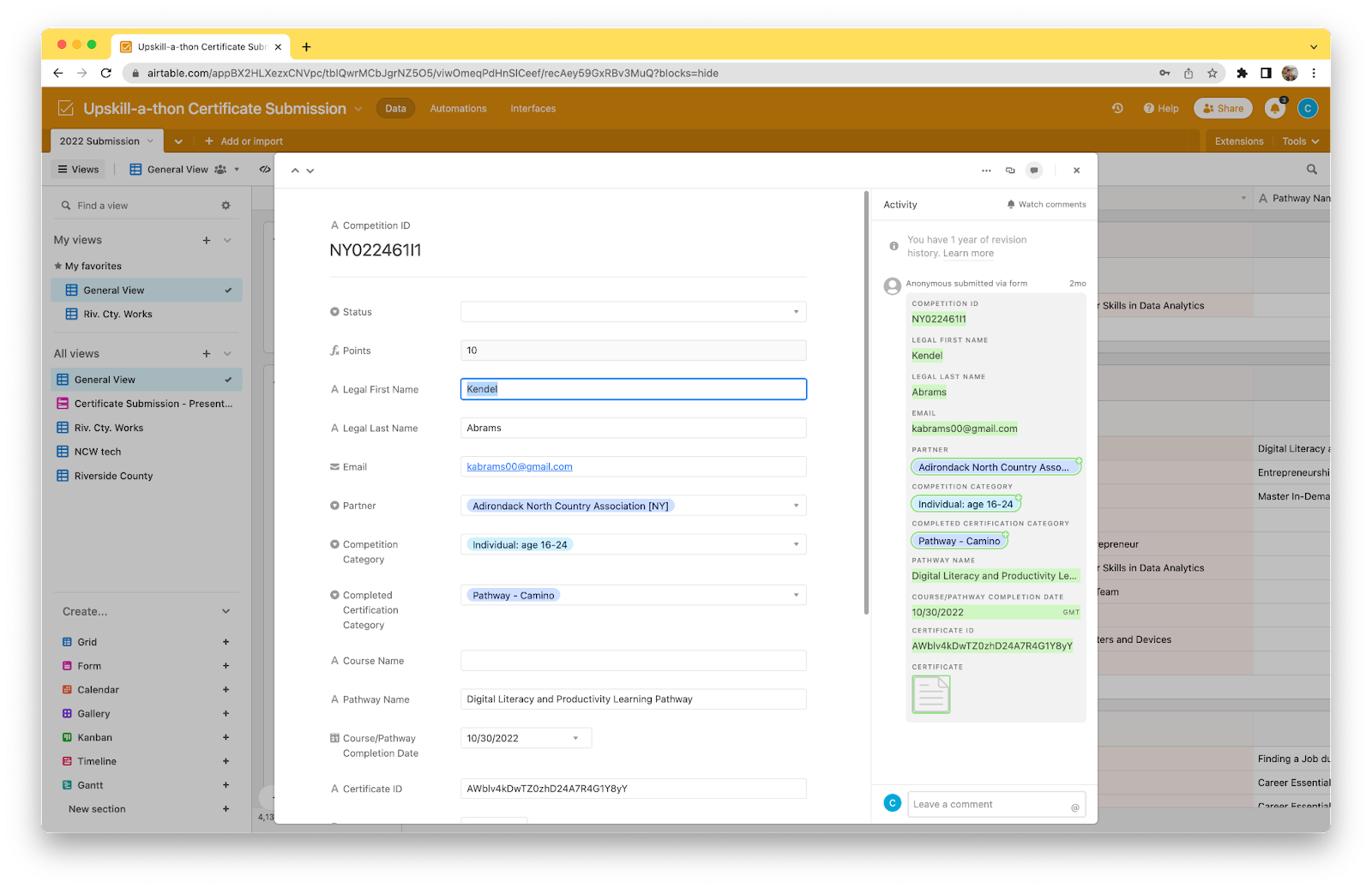Click the Individual: age 16-24 colored tag
The image size is (1372, 888).
(520, 545)
